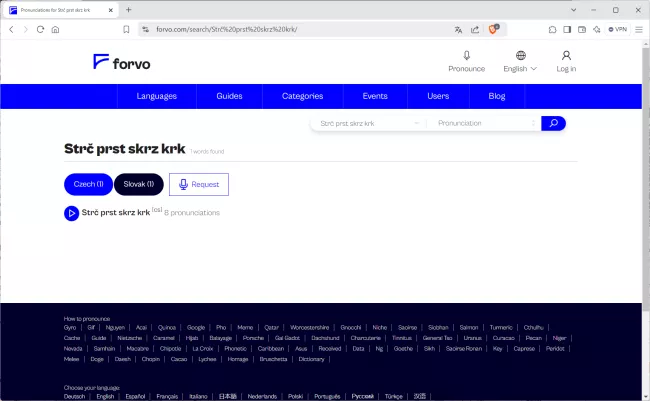Expand the English language dropdown
This screenshot has height=401, width=650.
pos(520,69)
